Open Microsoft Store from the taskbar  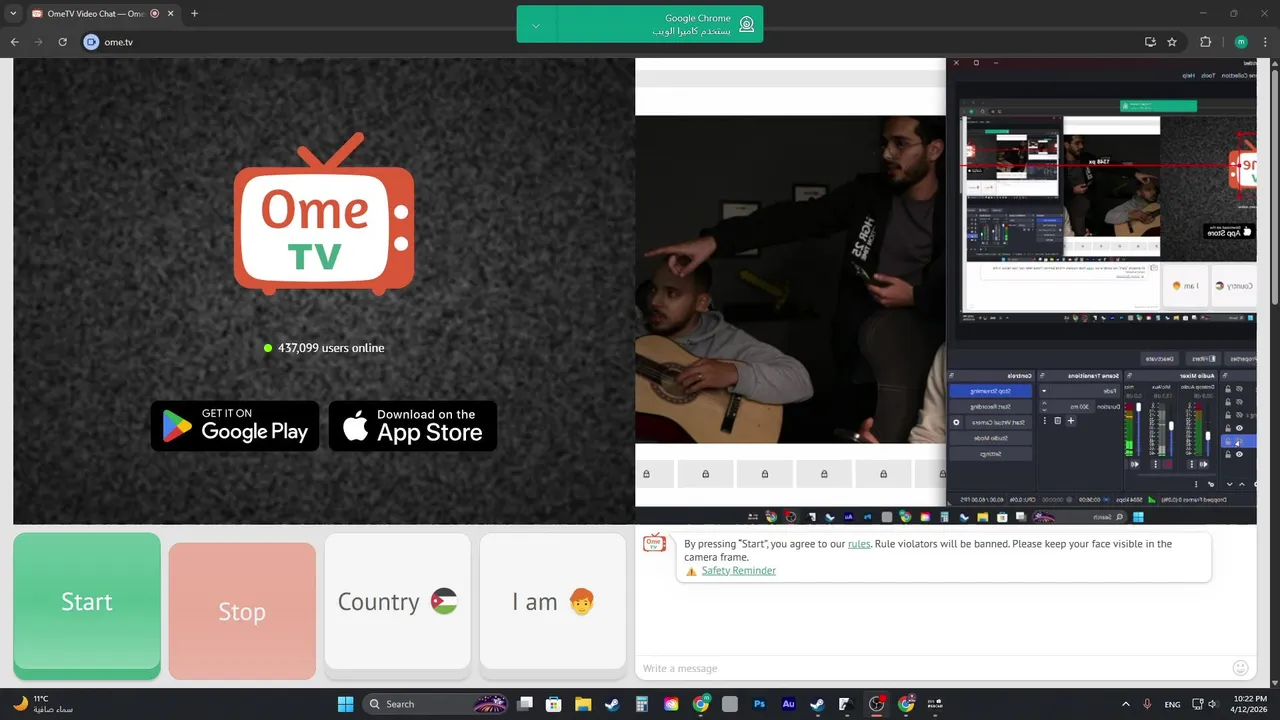coord(553,704)
